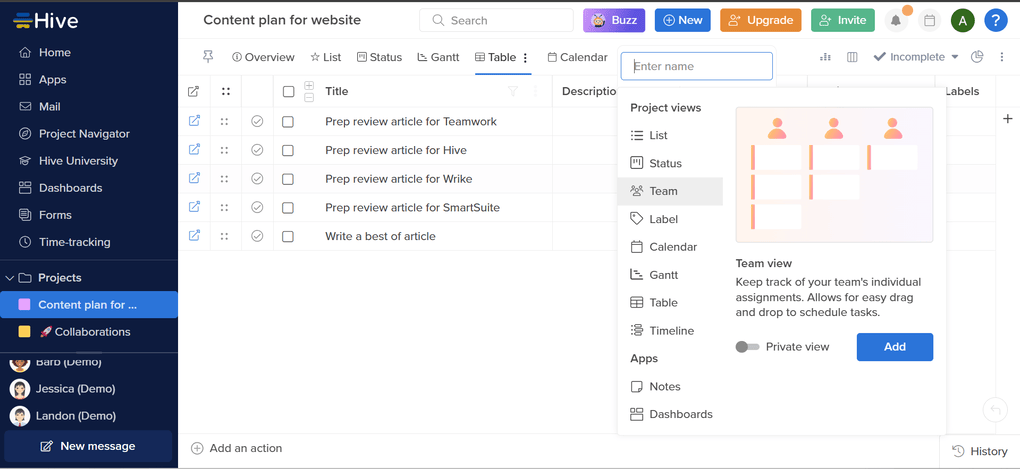
Task: Open the Prep review article for Teamwork row link icon
Action: pos(194,121)
